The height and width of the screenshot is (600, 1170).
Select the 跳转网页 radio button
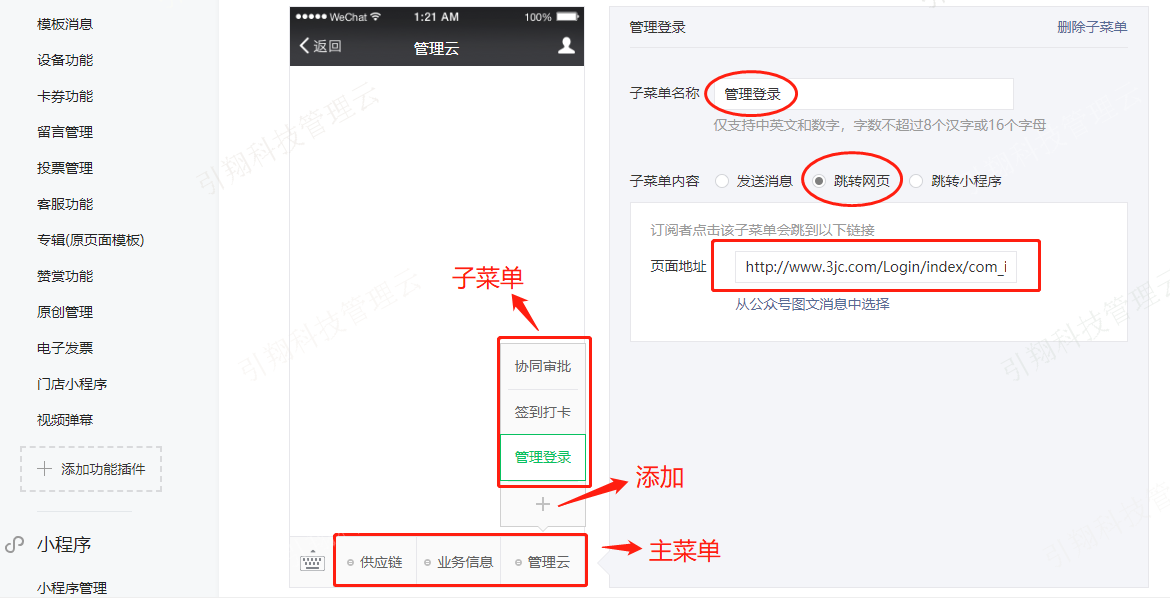coord(819,181)
